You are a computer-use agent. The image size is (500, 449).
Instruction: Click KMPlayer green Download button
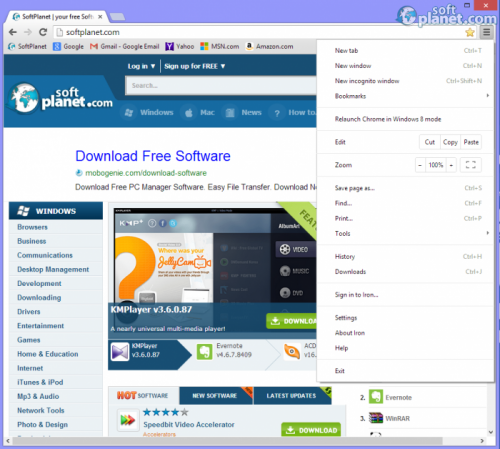tap(291, 321)
